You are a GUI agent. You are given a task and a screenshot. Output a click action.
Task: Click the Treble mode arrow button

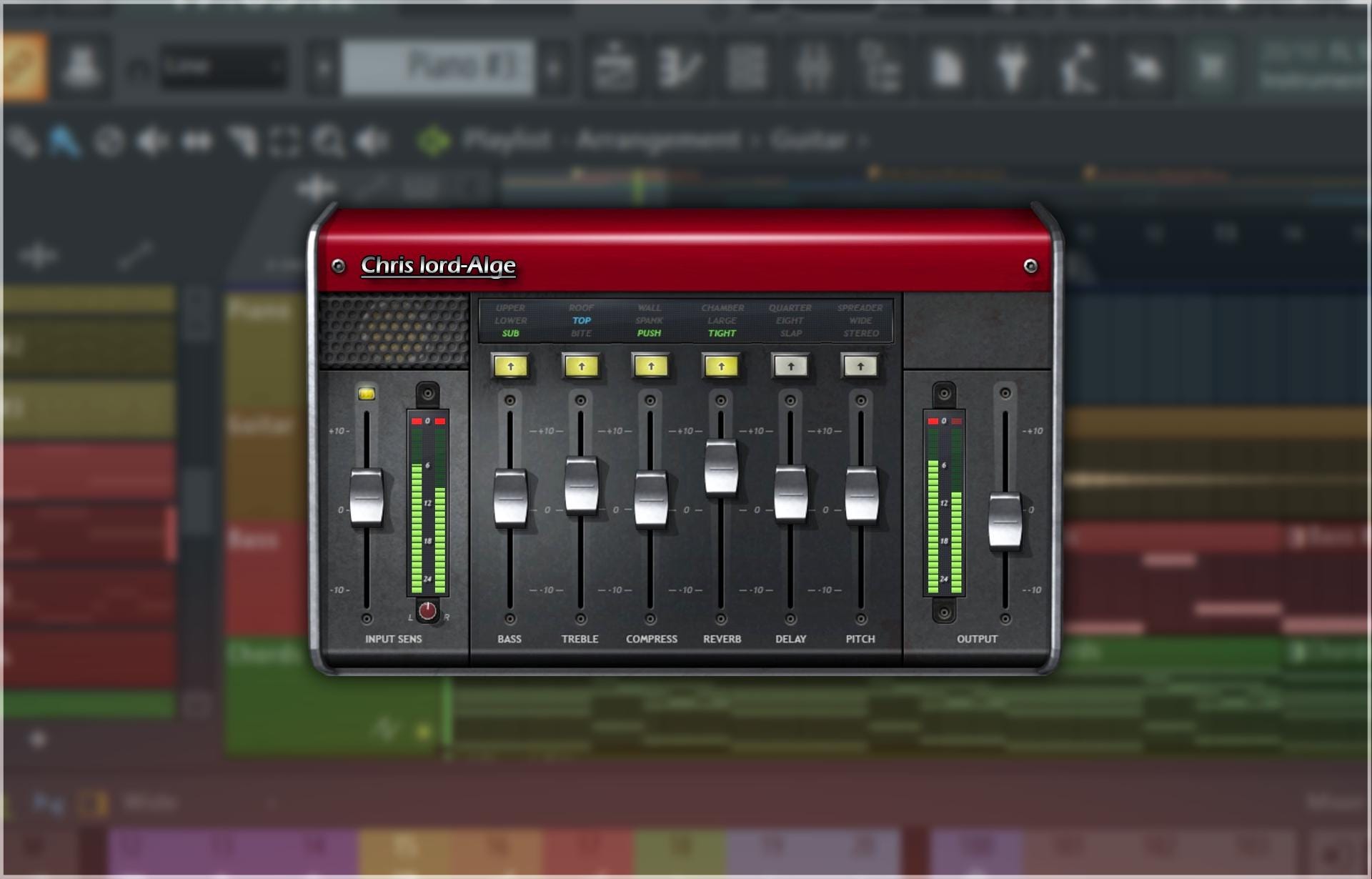pos(581,366)
